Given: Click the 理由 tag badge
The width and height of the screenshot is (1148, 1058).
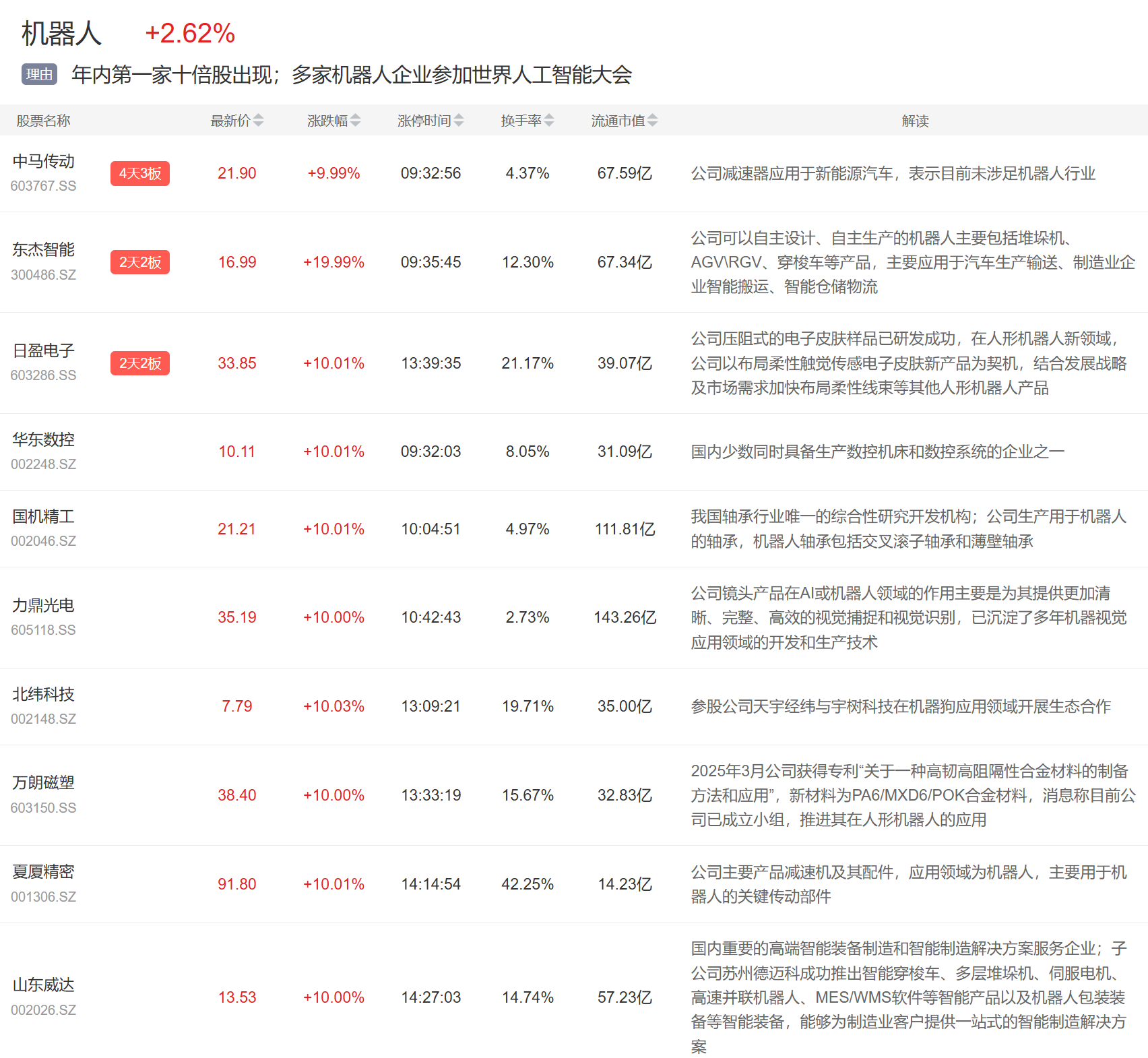Looking at the screenshot, I should 39,74.
